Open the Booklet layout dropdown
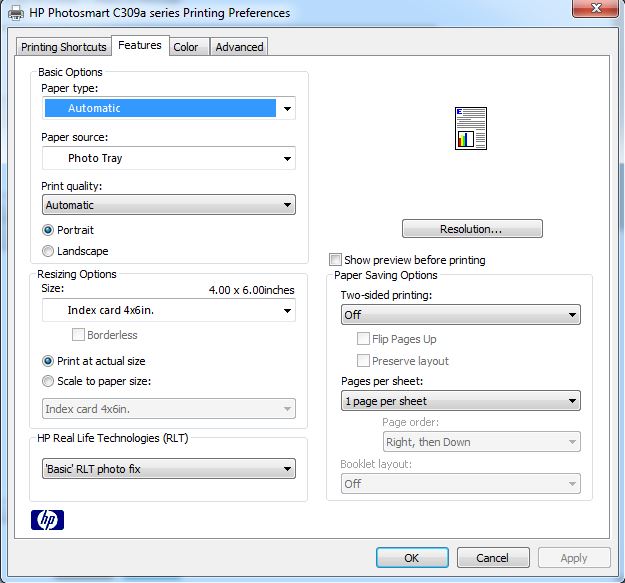Screen dimensions: 625x583 460,484
